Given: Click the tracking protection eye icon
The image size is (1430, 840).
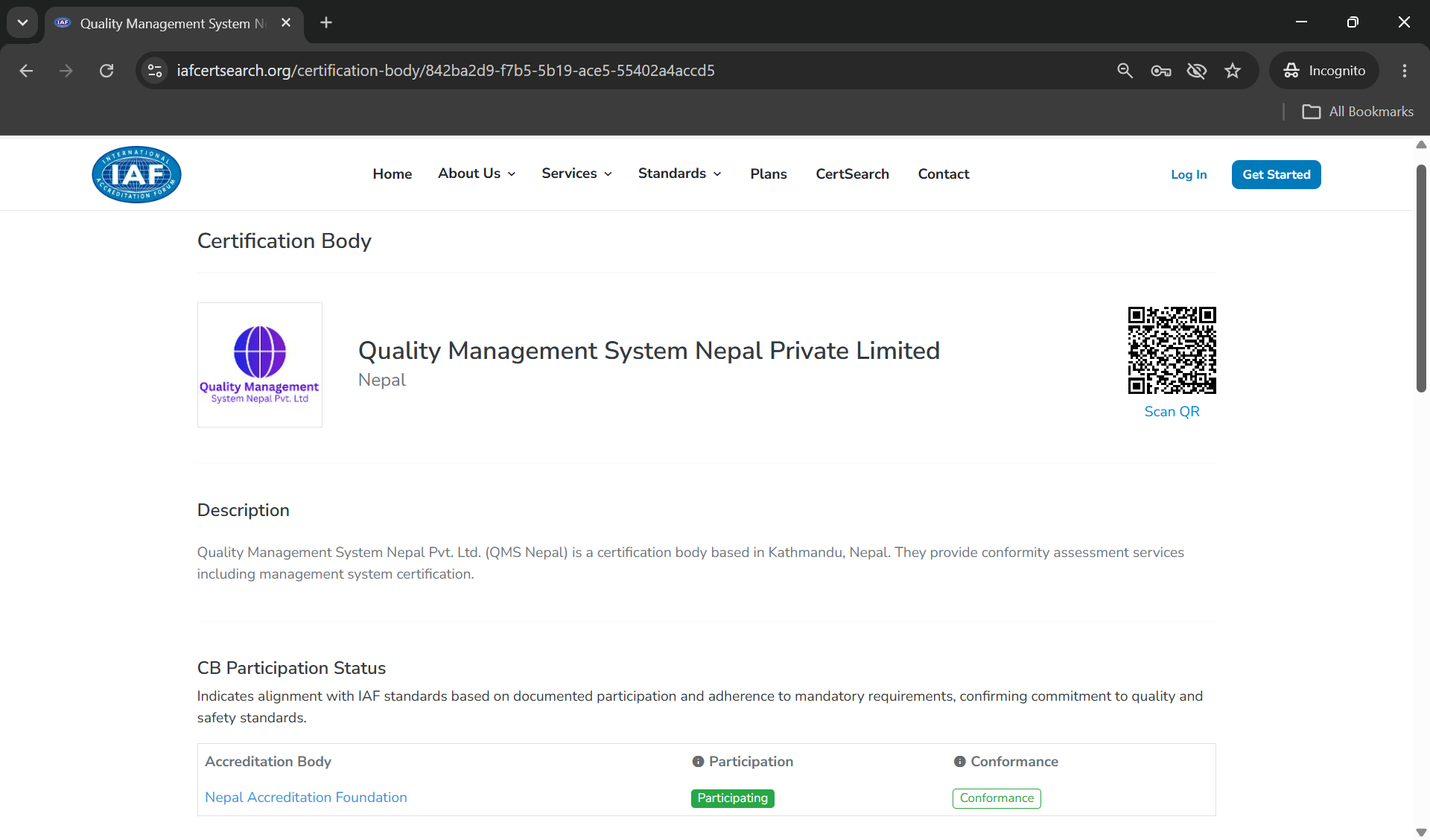Looking at the screenshot, I should [x=1197, y=71].
